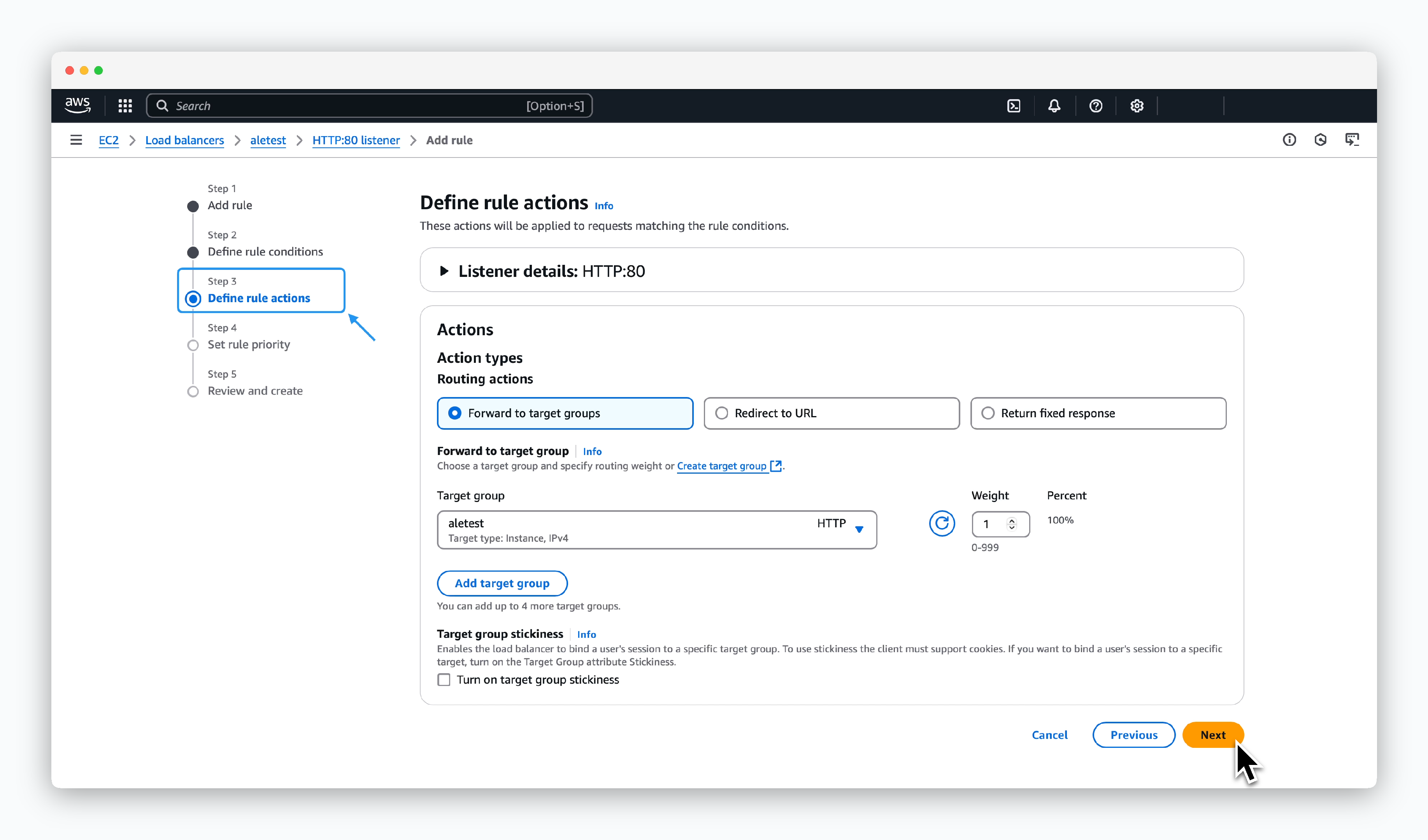Click the Add rule breadcrumb text
The image size is (1428, 840).
click(449, 140)
